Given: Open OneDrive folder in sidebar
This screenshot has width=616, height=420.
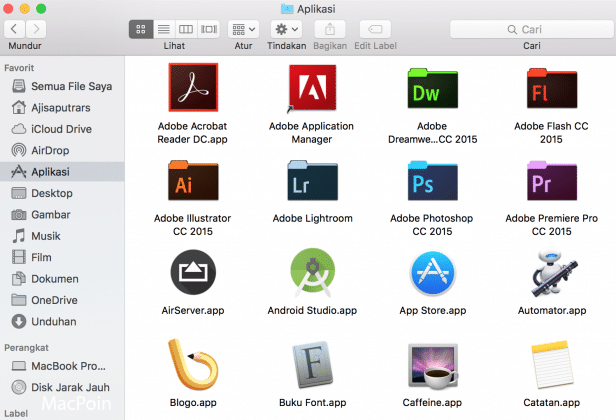Looking at the screenshot, I should coord(62,300).
